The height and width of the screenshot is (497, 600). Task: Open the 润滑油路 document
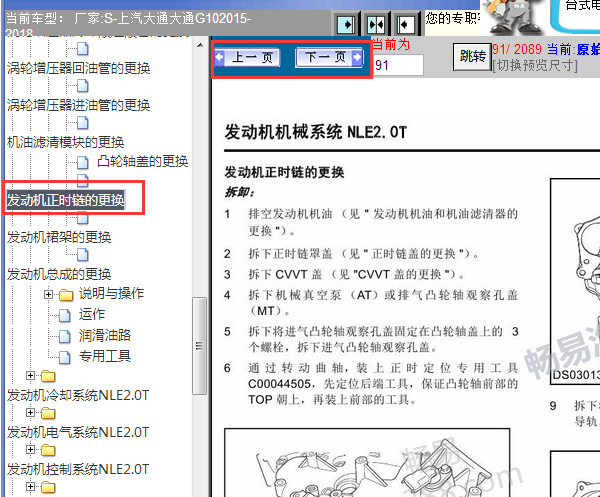click(105, 336)
